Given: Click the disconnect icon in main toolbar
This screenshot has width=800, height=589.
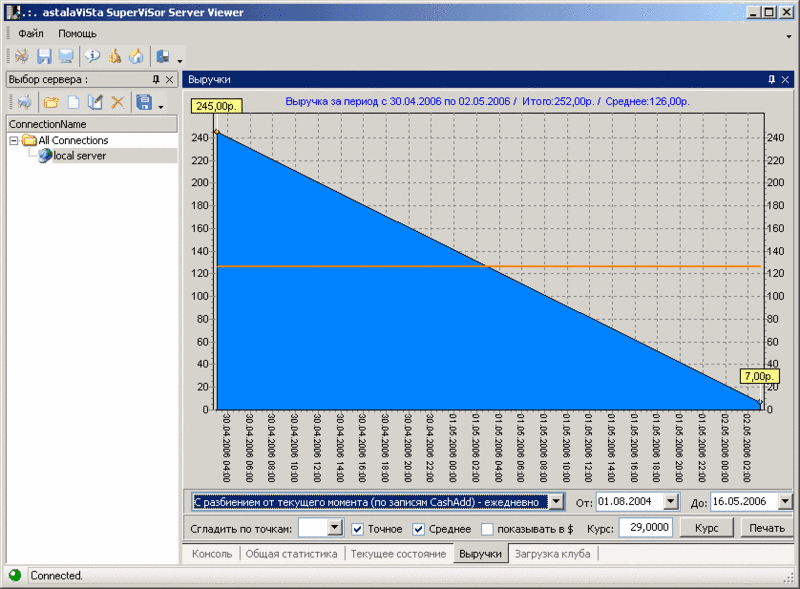Looking at the screenshot, I should point(21,56).
